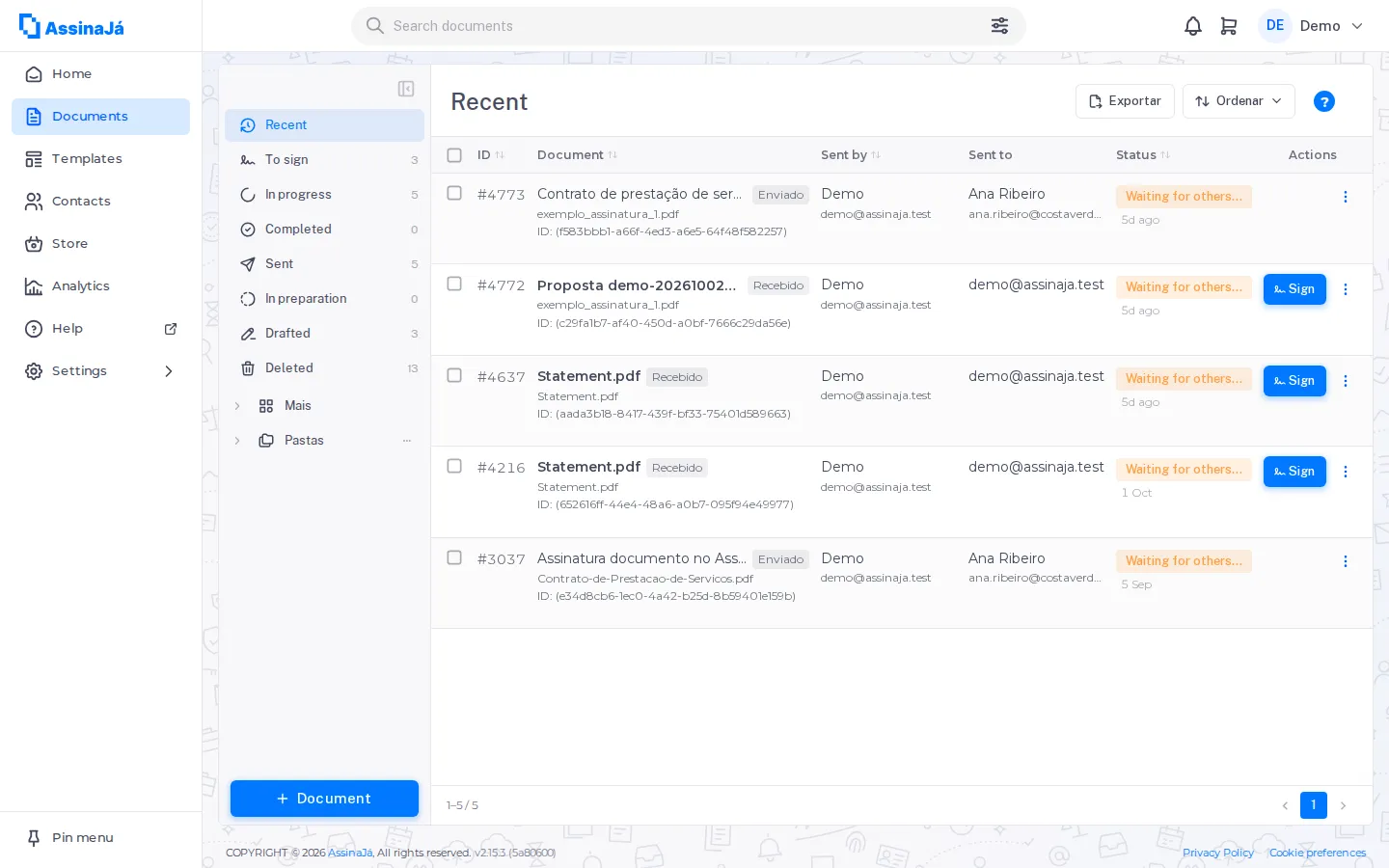Open actions menu for document #4772
Image resolution: width=1389 pixels, height=868 pixels.
tap(1346, 289)
